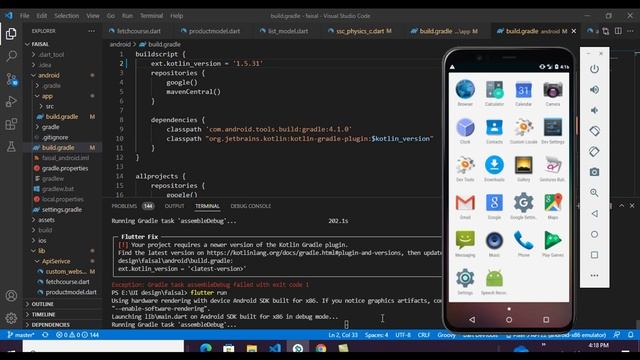Click the UTF-8 encoding status item
Viewport: 640px width, 360px height.
[x=403, y=335]
